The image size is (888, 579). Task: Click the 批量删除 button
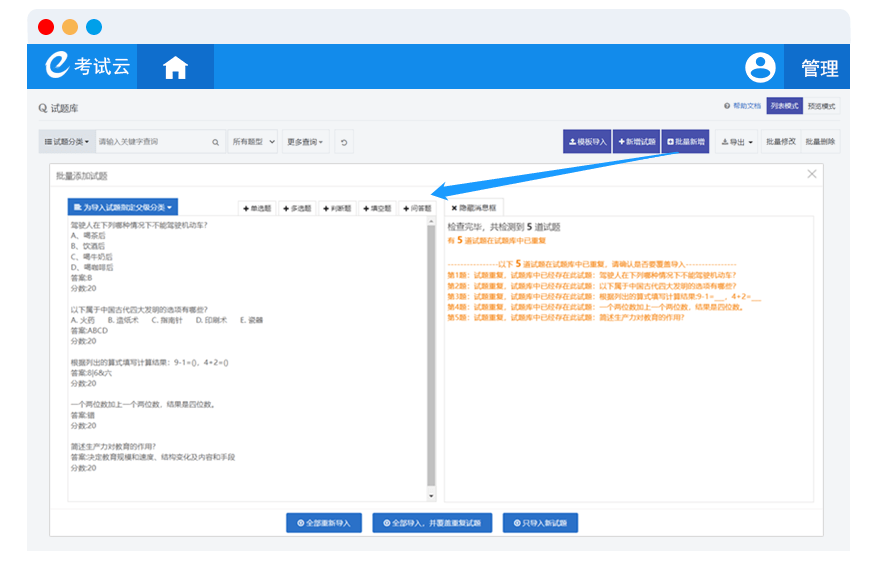click(x=820, y=142)
